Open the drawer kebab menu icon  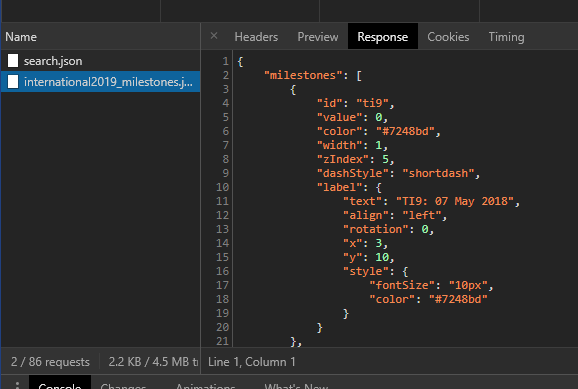coord(17,385)
